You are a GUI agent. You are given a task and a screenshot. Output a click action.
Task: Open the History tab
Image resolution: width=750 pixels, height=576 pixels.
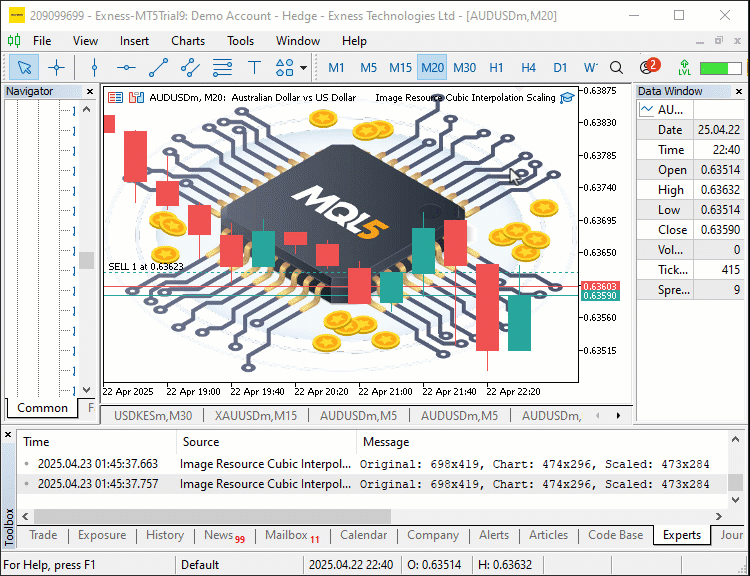coord(165,535)
